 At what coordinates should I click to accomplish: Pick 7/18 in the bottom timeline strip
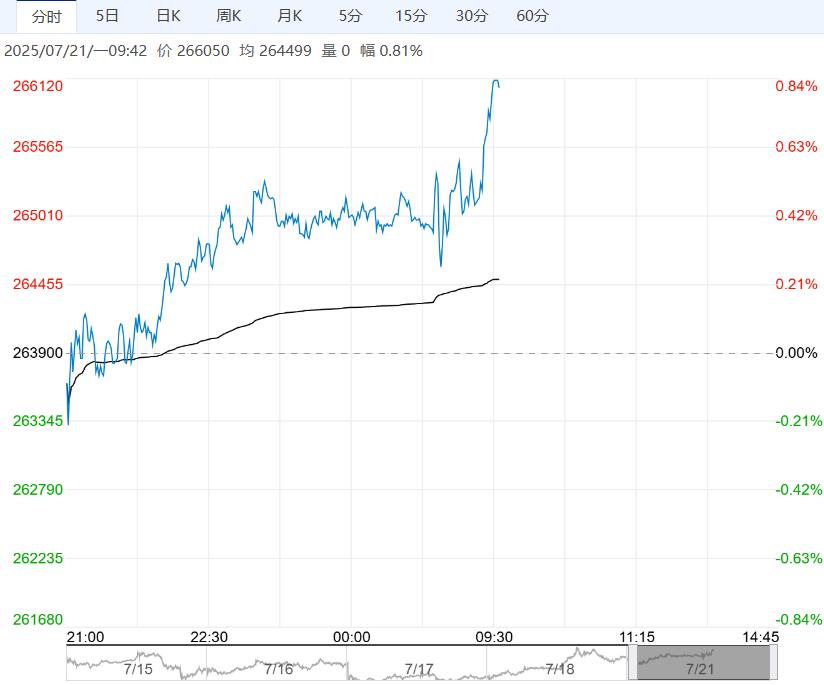560,668
